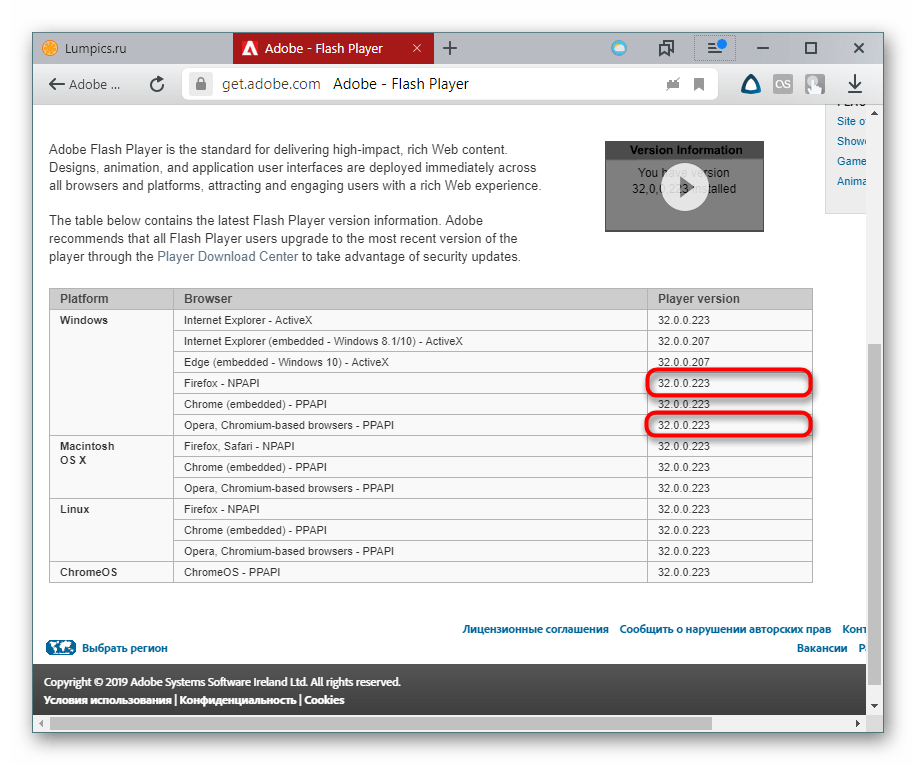Reload the page with the refresh icon
The image size is (916, 765).
[157, 85]
